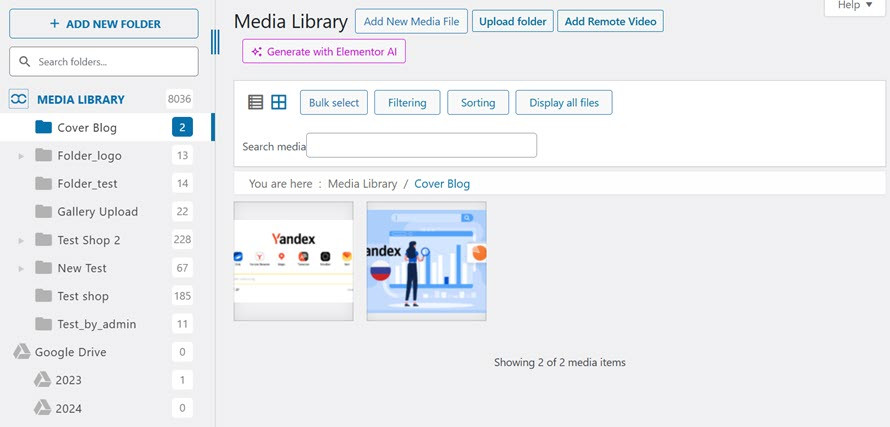Click the folder panel resize handle
This screenshot has width=890, height=427.
tap(215, 42)
